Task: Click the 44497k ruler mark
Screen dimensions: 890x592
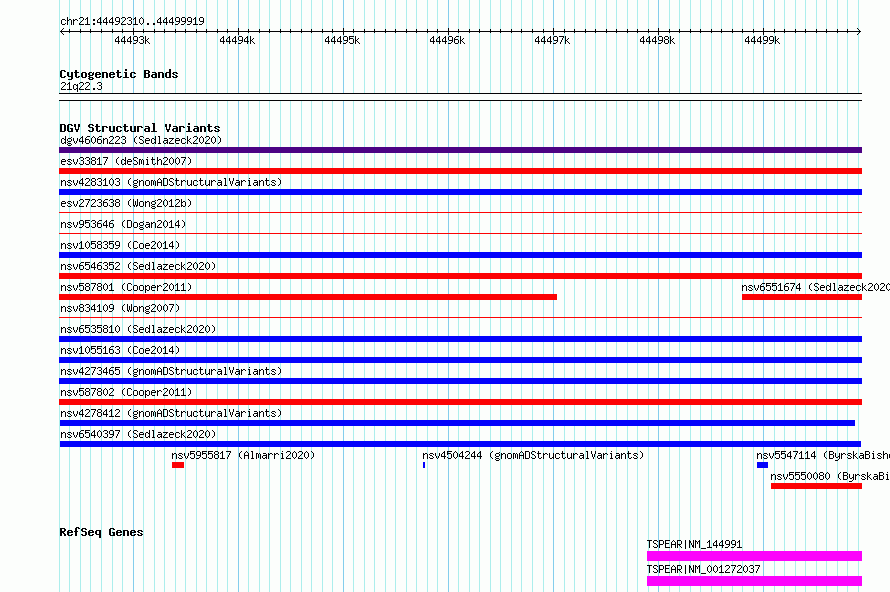Action: 552,40
